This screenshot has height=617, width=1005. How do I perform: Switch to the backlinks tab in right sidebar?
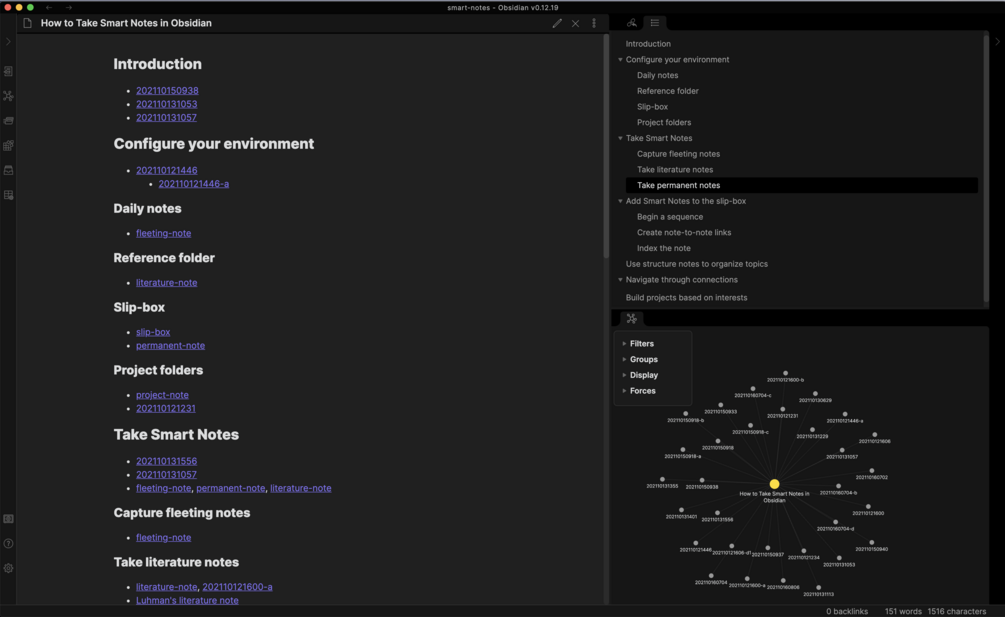[632, 23]
